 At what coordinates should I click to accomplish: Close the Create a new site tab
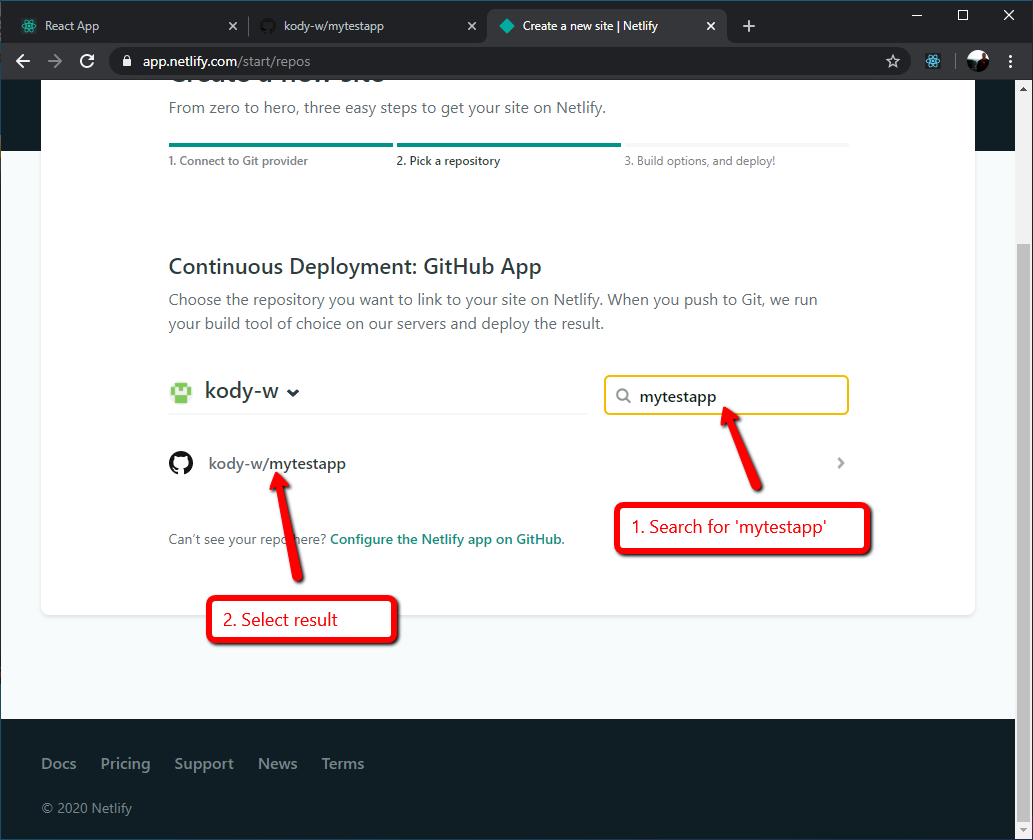711,26
